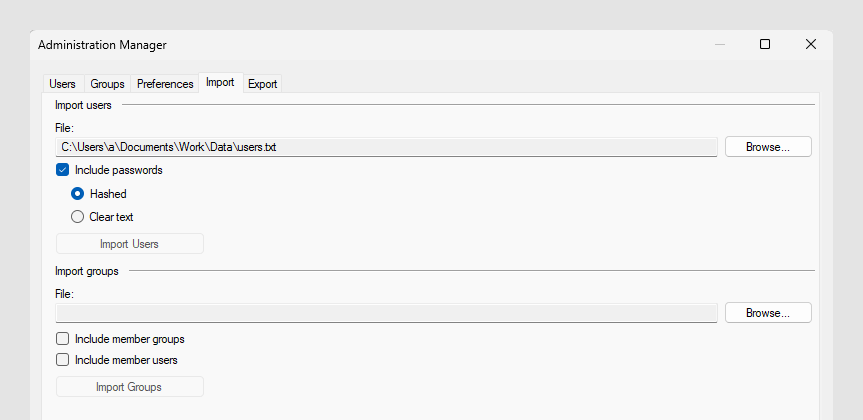Go to the Preferences tab

coord(165,84)
